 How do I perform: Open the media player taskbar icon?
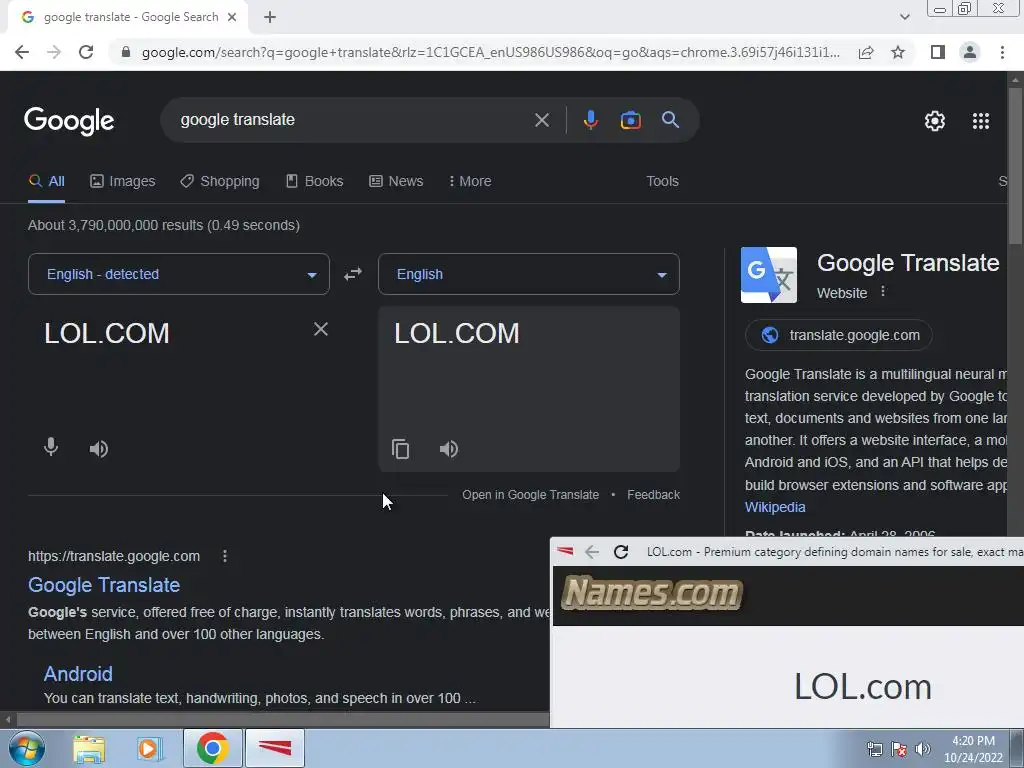pyautogui.click(x=149, y=748)
